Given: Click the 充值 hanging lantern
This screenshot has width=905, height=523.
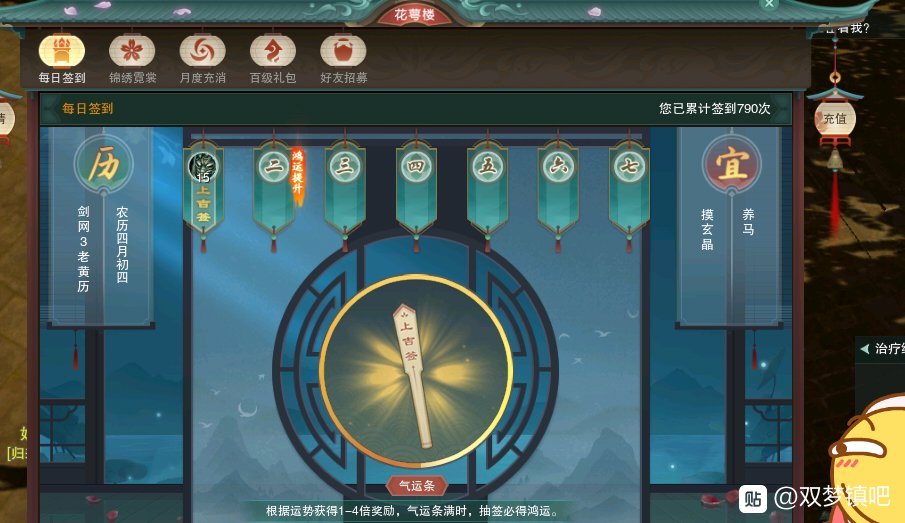Looking at the screenshot, I should pos(835,119).
